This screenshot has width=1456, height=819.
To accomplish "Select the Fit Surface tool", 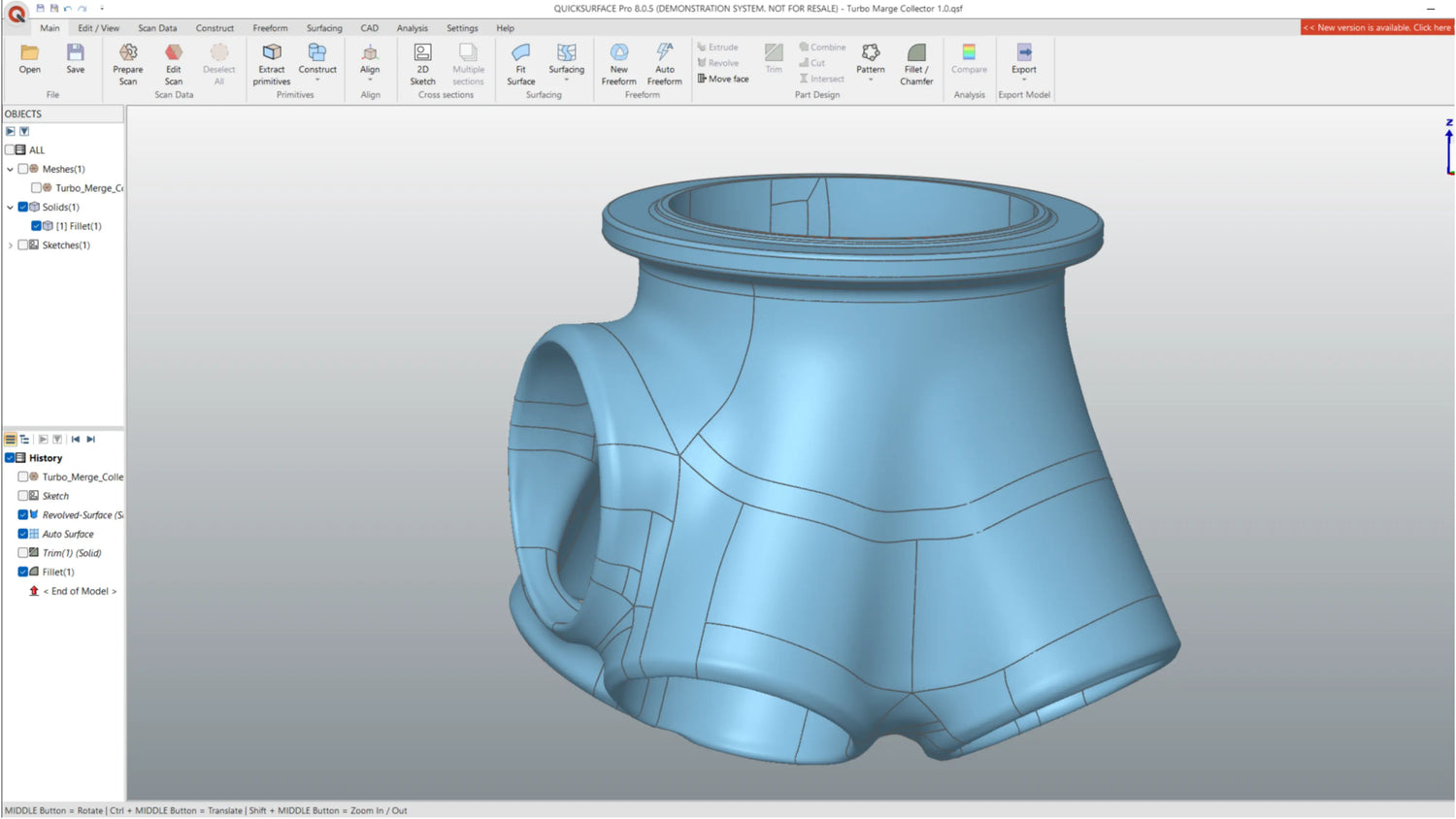I will 520,53.
